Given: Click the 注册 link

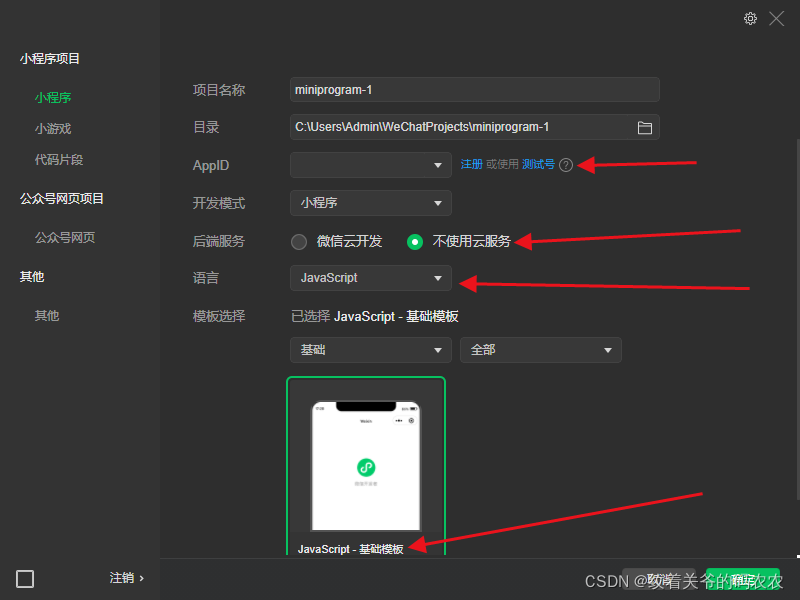Looking at the screenshot, I should (x=471, y=164).
